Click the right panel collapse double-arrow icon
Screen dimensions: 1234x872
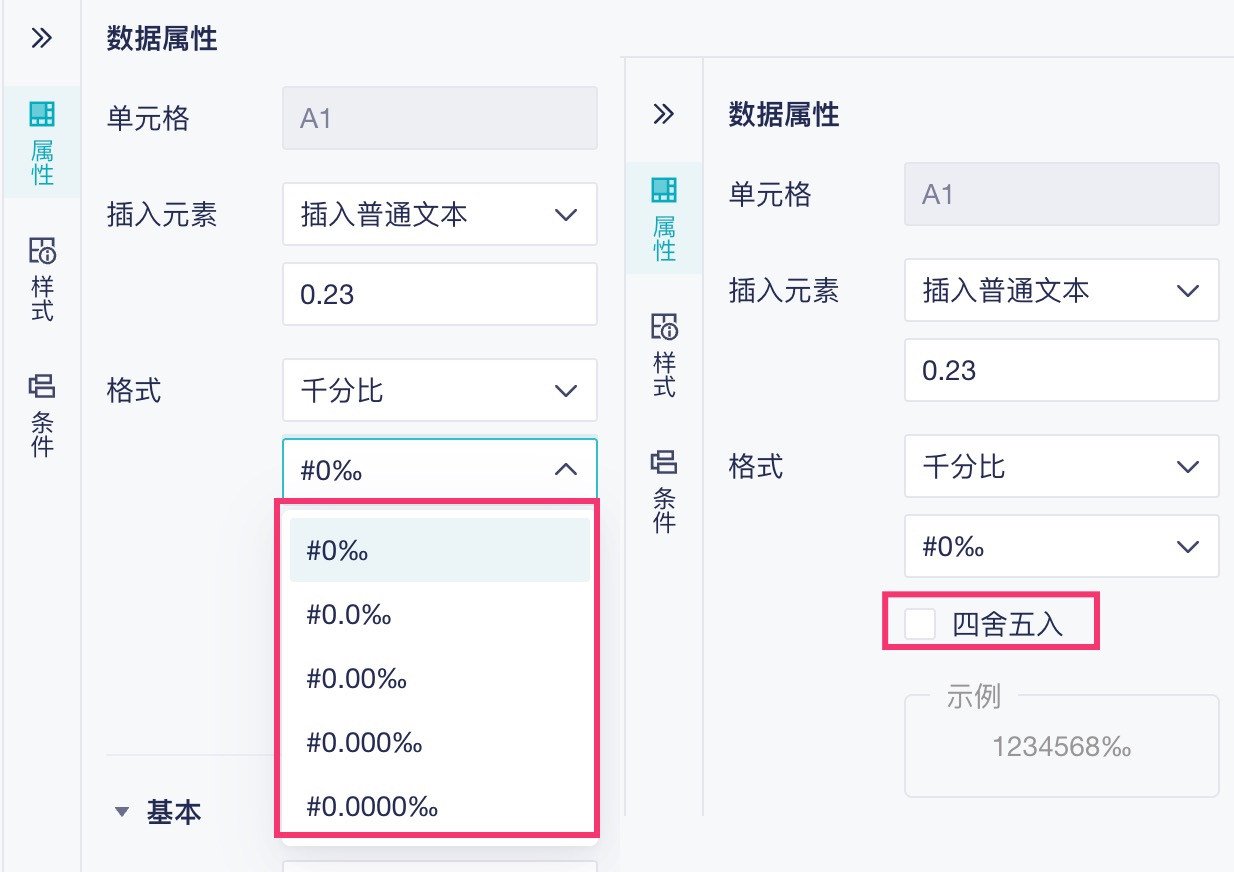coord(663,114)
